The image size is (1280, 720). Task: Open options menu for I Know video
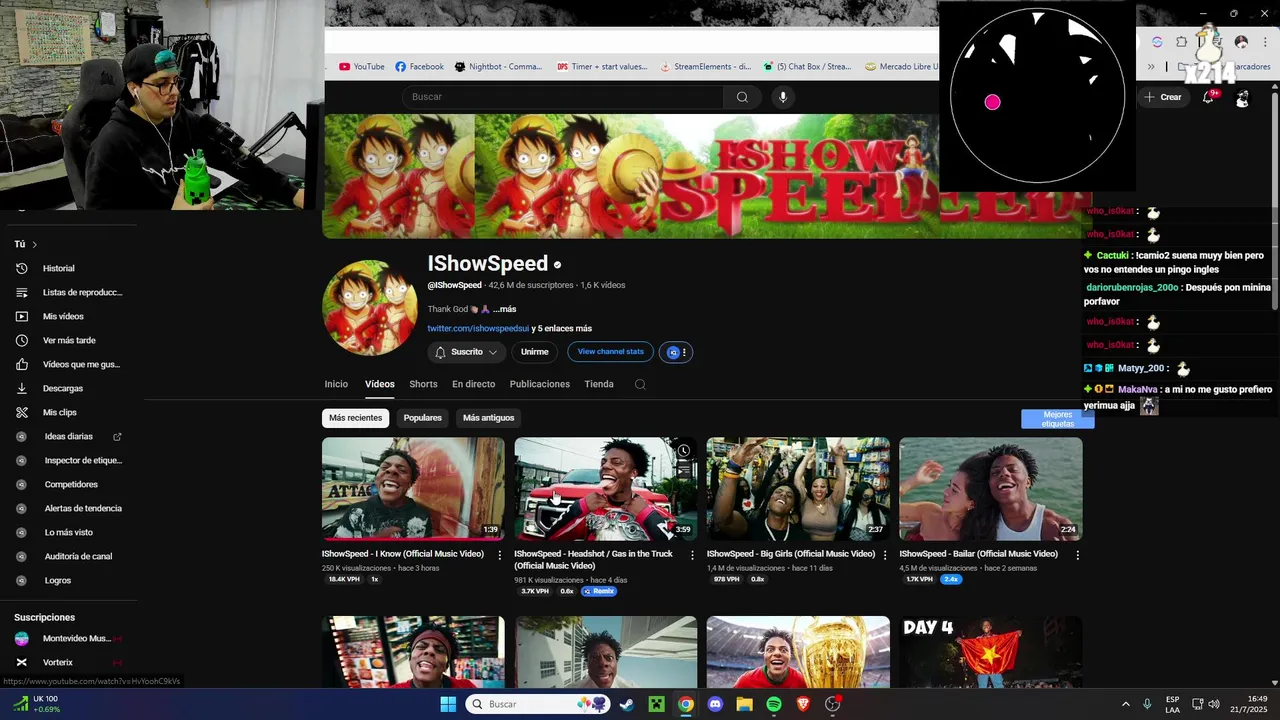click(x=500, y=555)
